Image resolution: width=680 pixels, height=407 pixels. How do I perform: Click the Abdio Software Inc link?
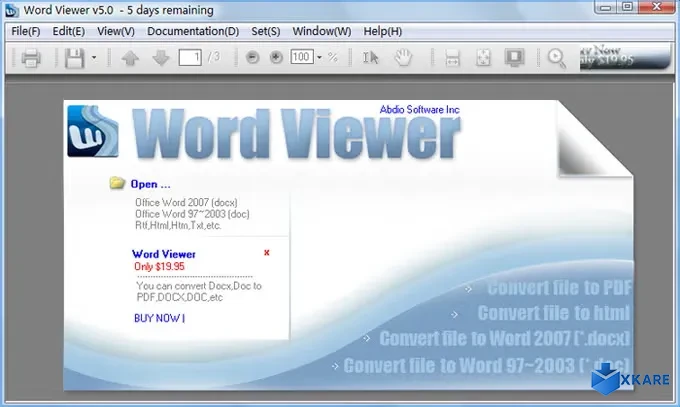tap(419, 110)
